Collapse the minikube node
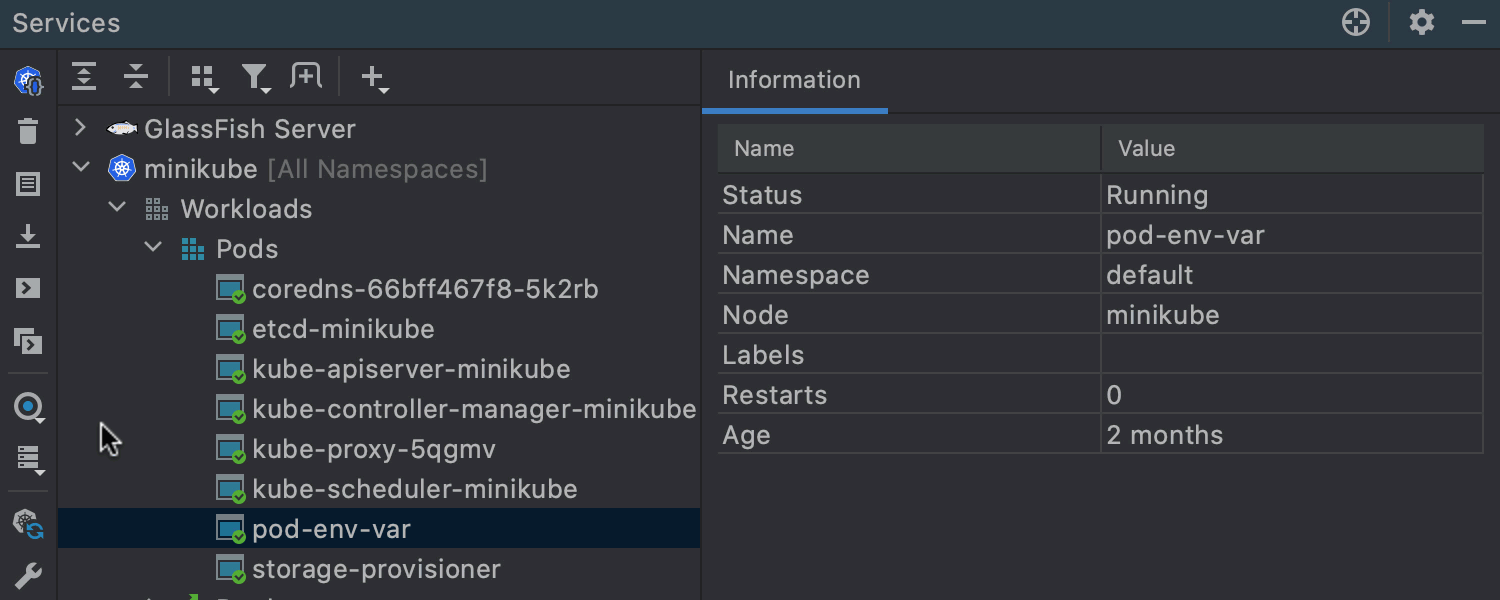 point(82,168)
